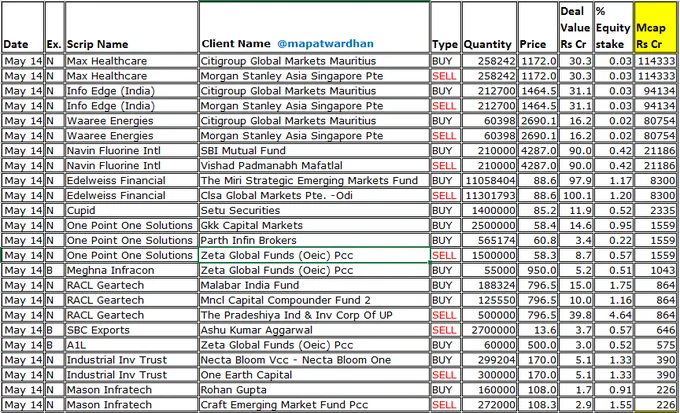
Task: Click quantity value 11058404
Action: (x=490, y=180)
